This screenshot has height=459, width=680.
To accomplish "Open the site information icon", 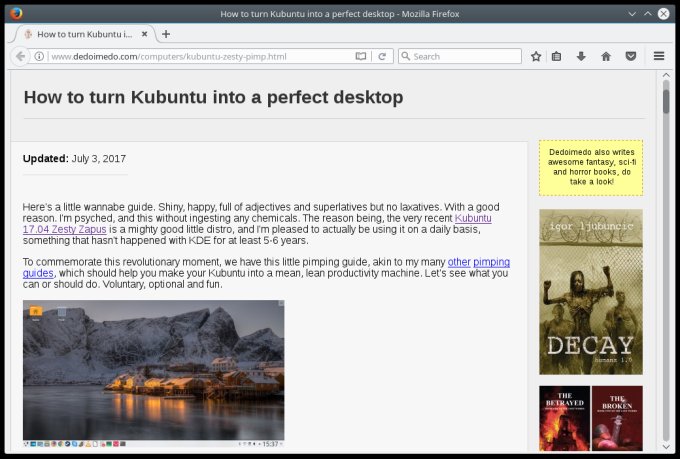I will click(x=39, y=57).
